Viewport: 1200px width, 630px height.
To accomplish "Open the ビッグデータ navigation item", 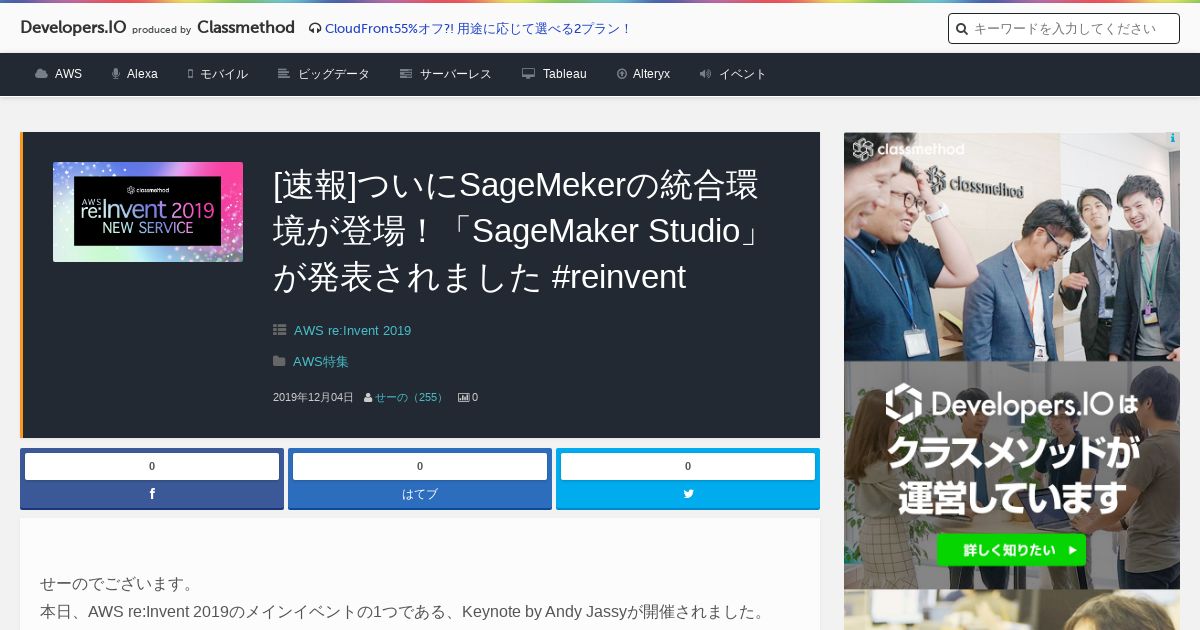I will click(x=324, y=74).
